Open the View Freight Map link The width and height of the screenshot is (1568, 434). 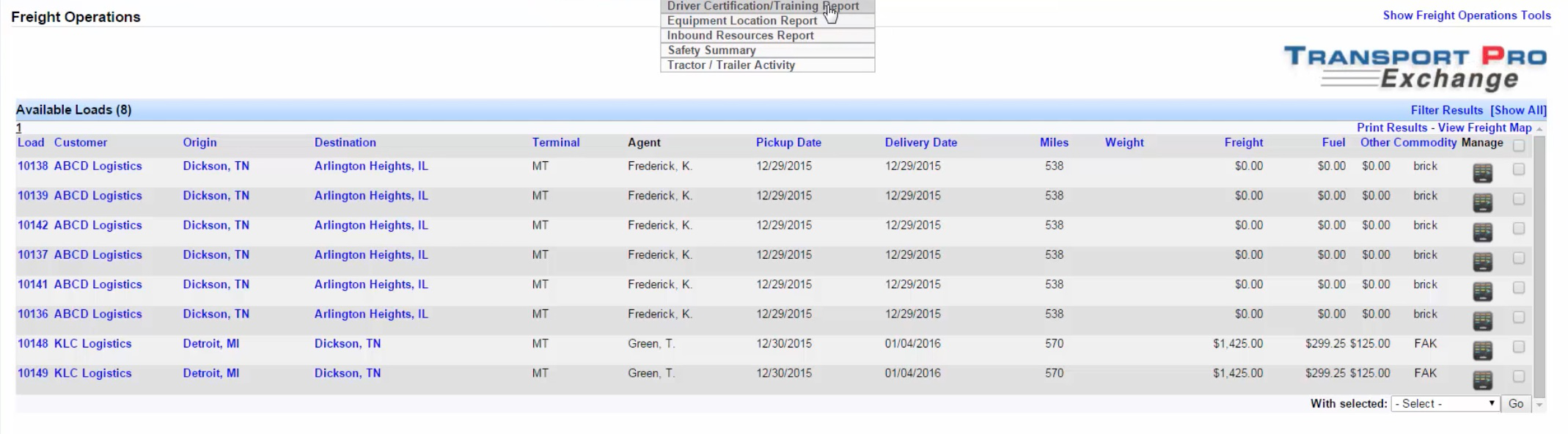pos(1484,128)
